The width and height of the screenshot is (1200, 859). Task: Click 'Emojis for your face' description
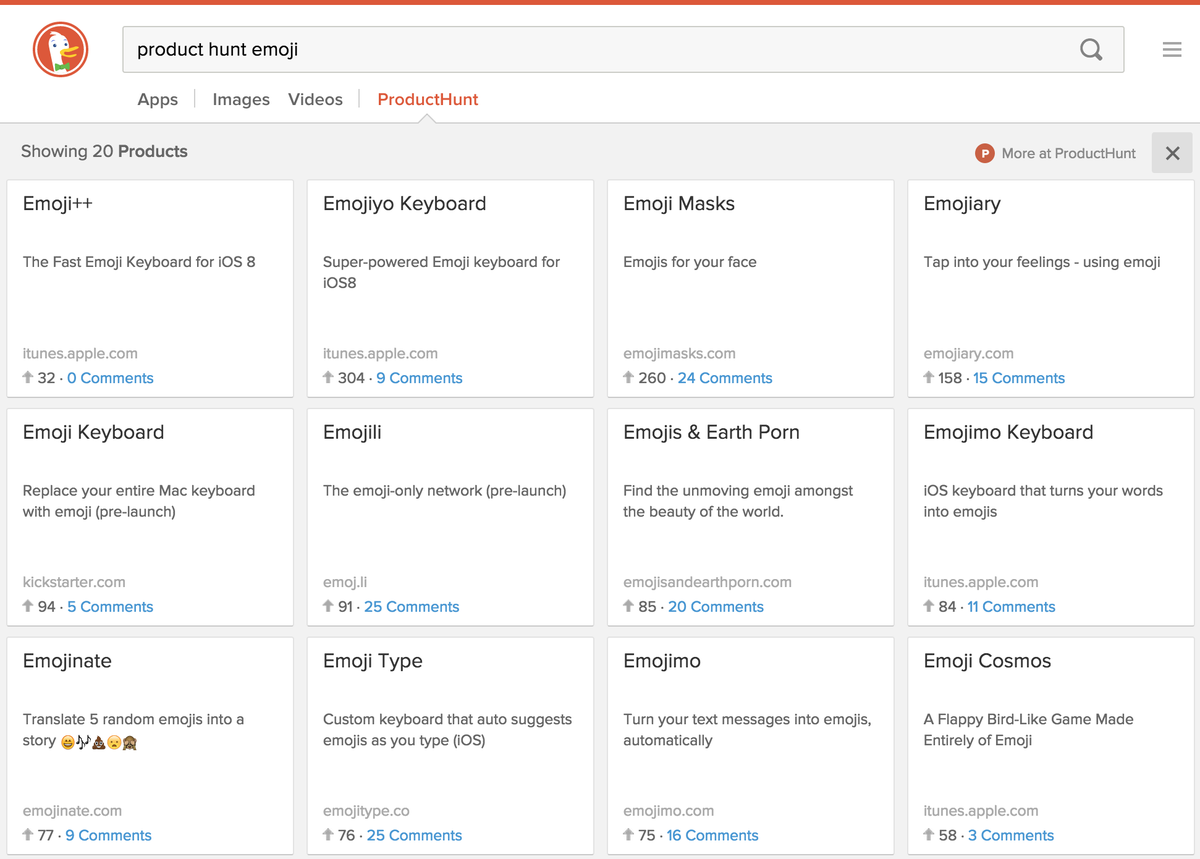[x=690, y=262]
